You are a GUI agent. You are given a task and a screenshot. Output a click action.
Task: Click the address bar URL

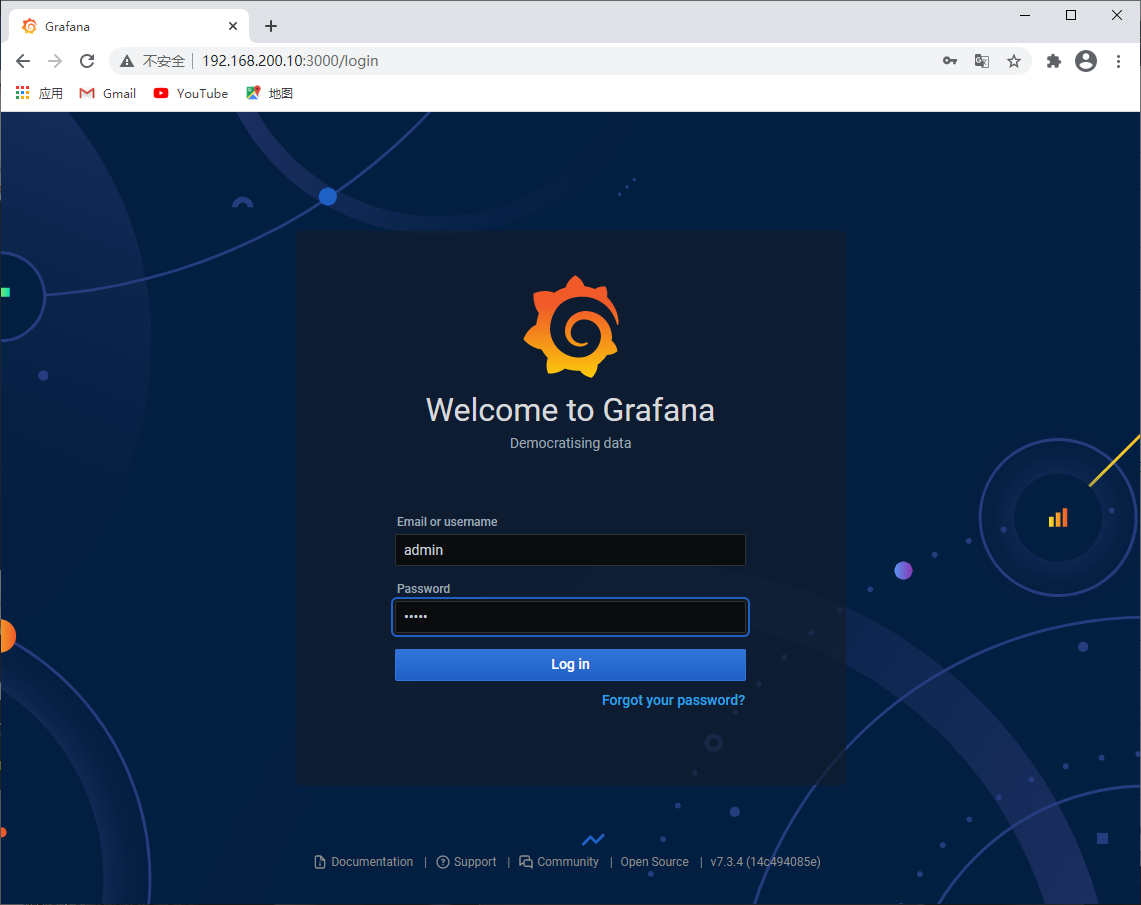click(x=290, y=61)
